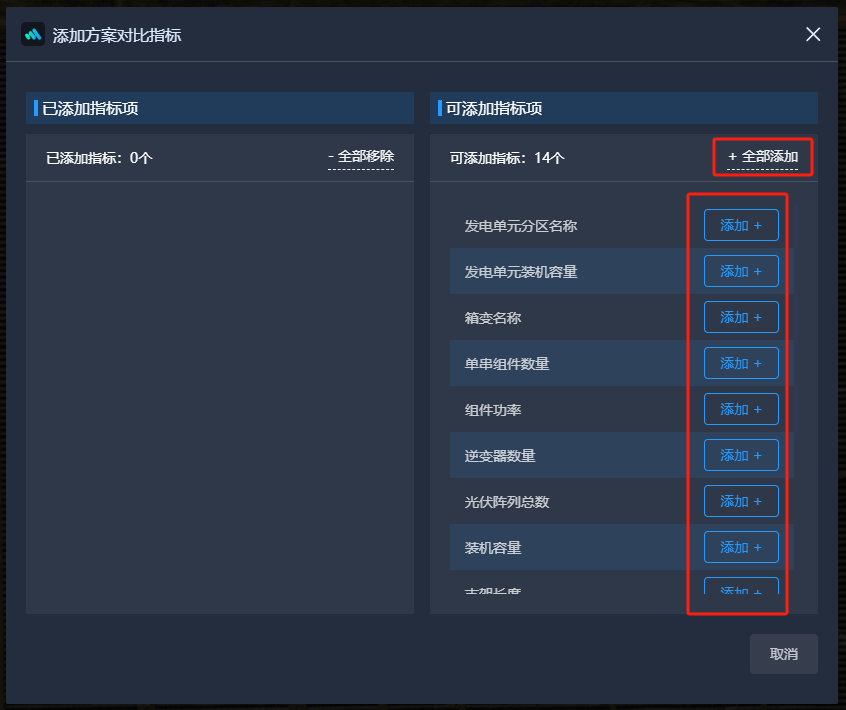
Task: Click - 全部移除 to remove all indicators
Action: tap(361, 157)
